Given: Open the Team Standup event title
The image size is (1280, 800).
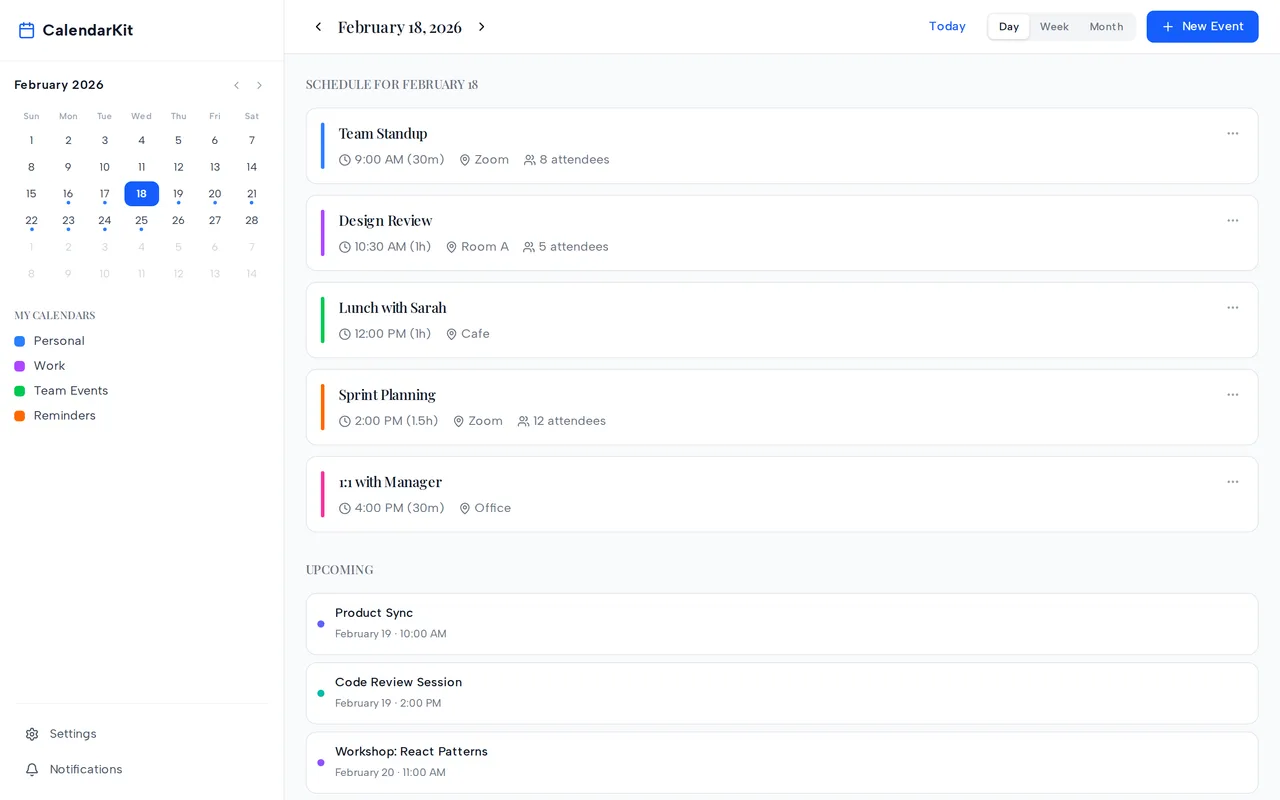Looking at the screenshot, I should (x=383, y=133).
